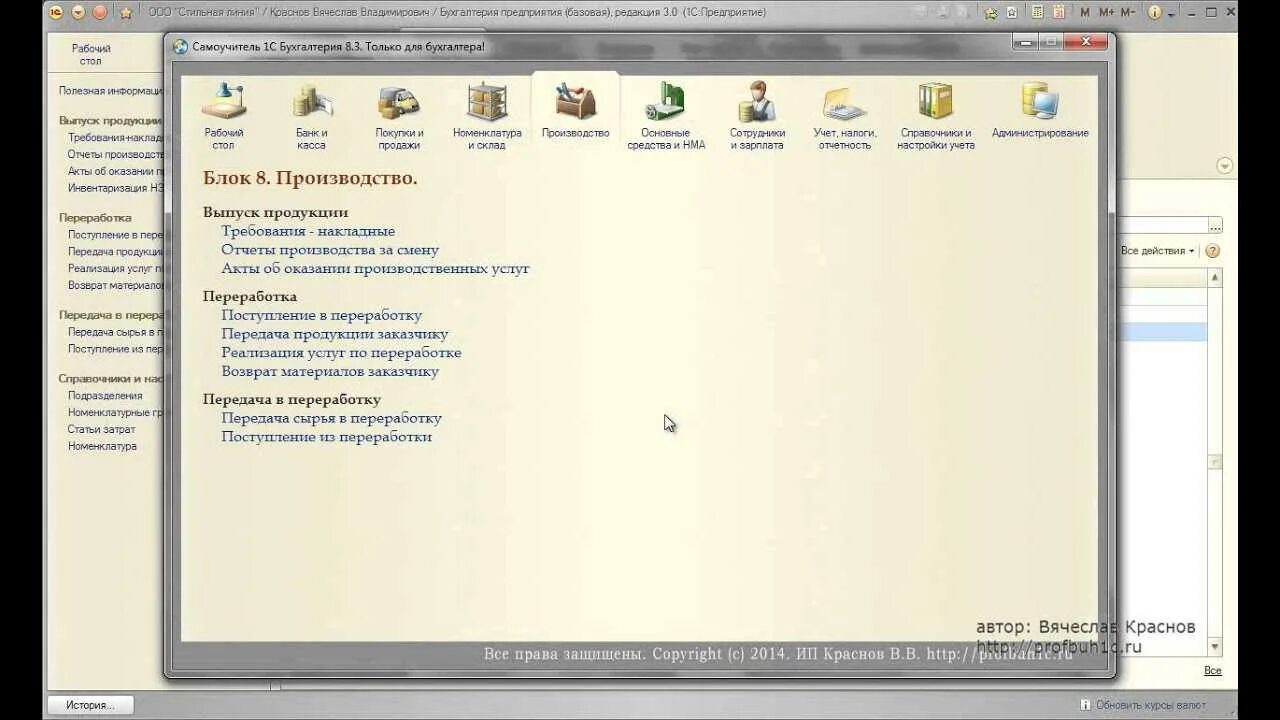Open the Все действия dropdown
1280x720 pixels.
pos(1157,251)
